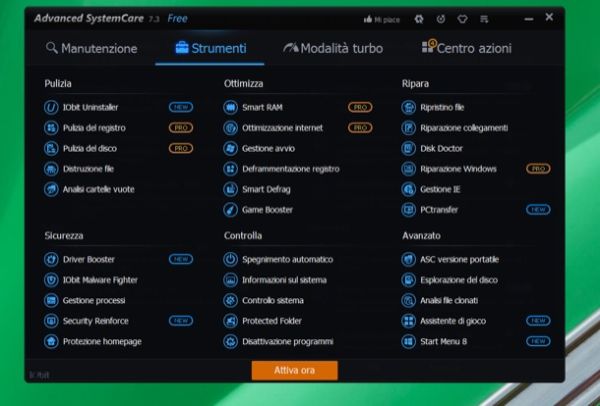Click the "Game Booster" label
The height and width of the screenshot is (406, 600).
coord(267,210)
